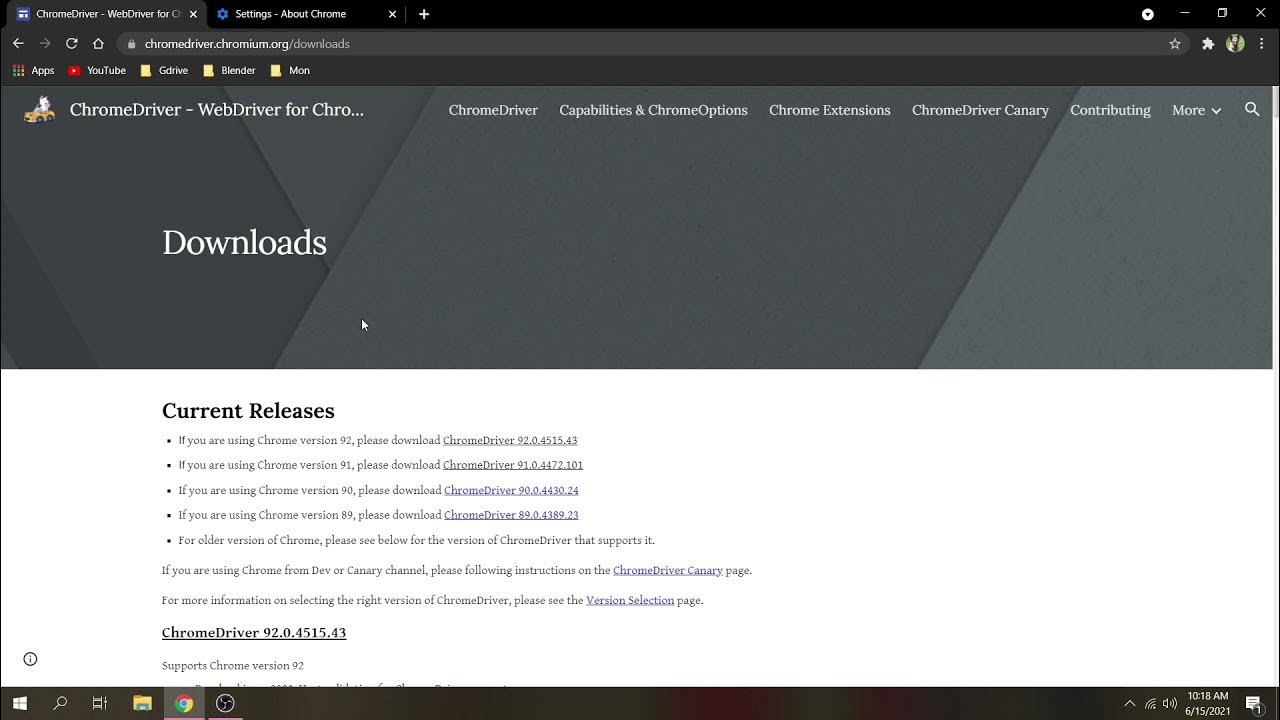Viewport: 1280px width, 720px height.
Task: Close the Settings - About Chrome tab
Action: pos(392,14)
